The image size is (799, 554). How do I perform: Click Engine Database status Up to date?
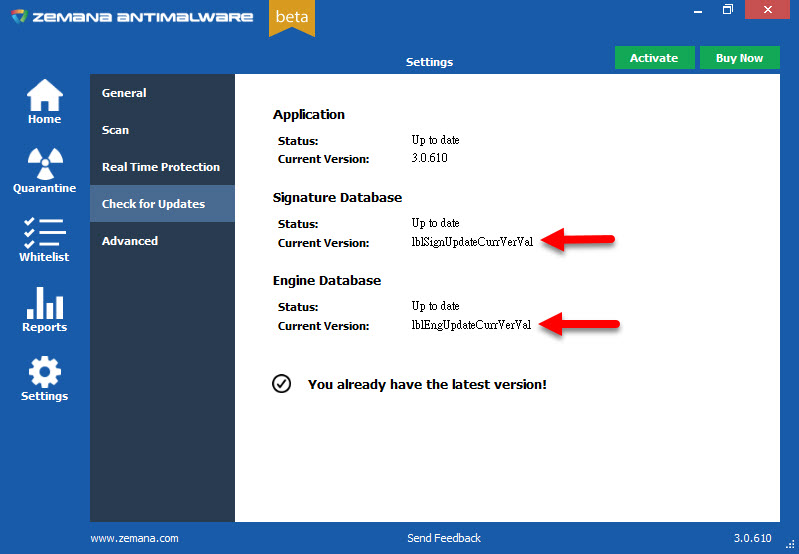click(x=435, y=306)
